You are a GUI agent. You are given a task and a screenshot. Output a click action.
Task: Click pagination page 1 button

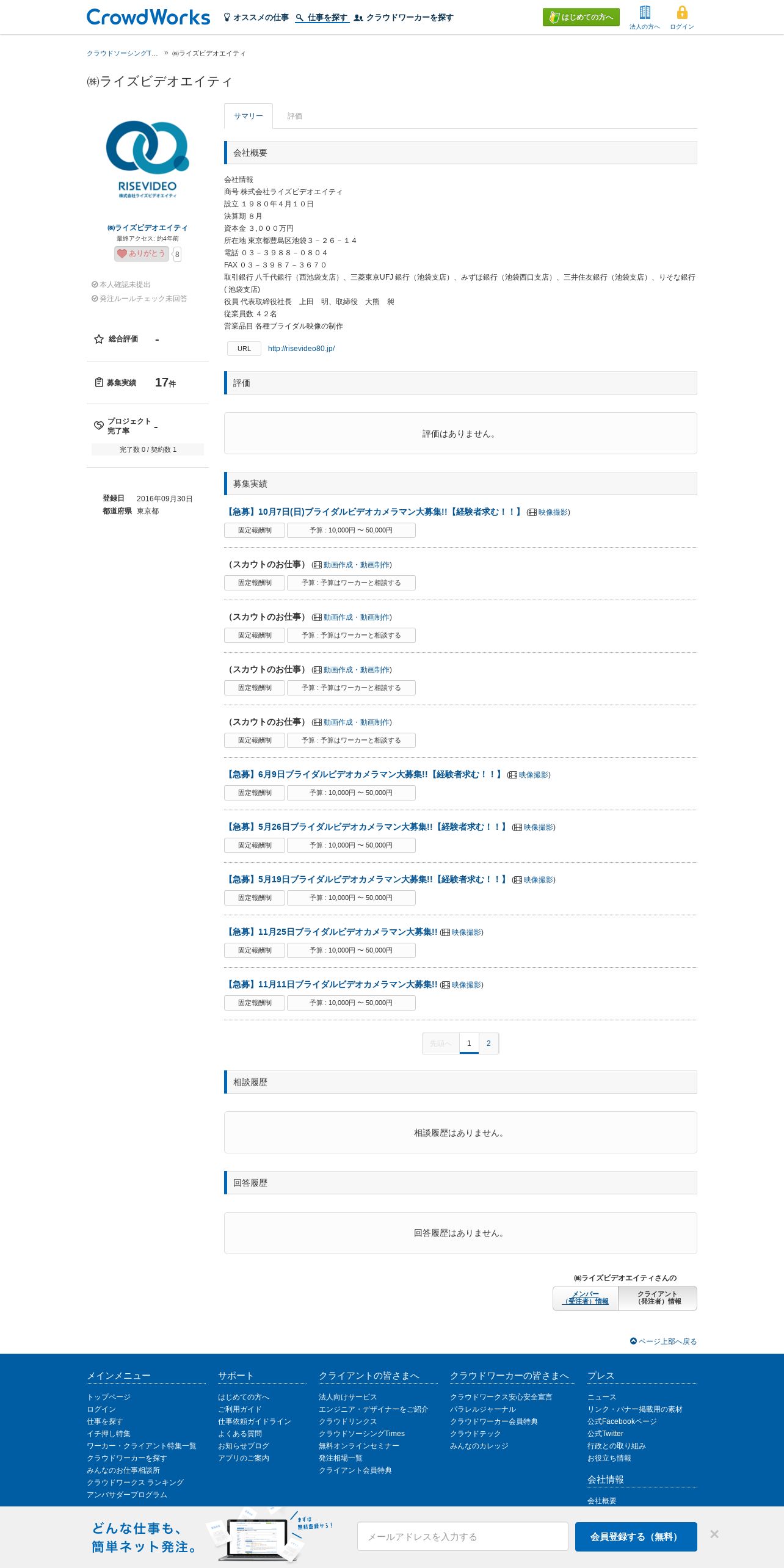[x=469, y=1044]
